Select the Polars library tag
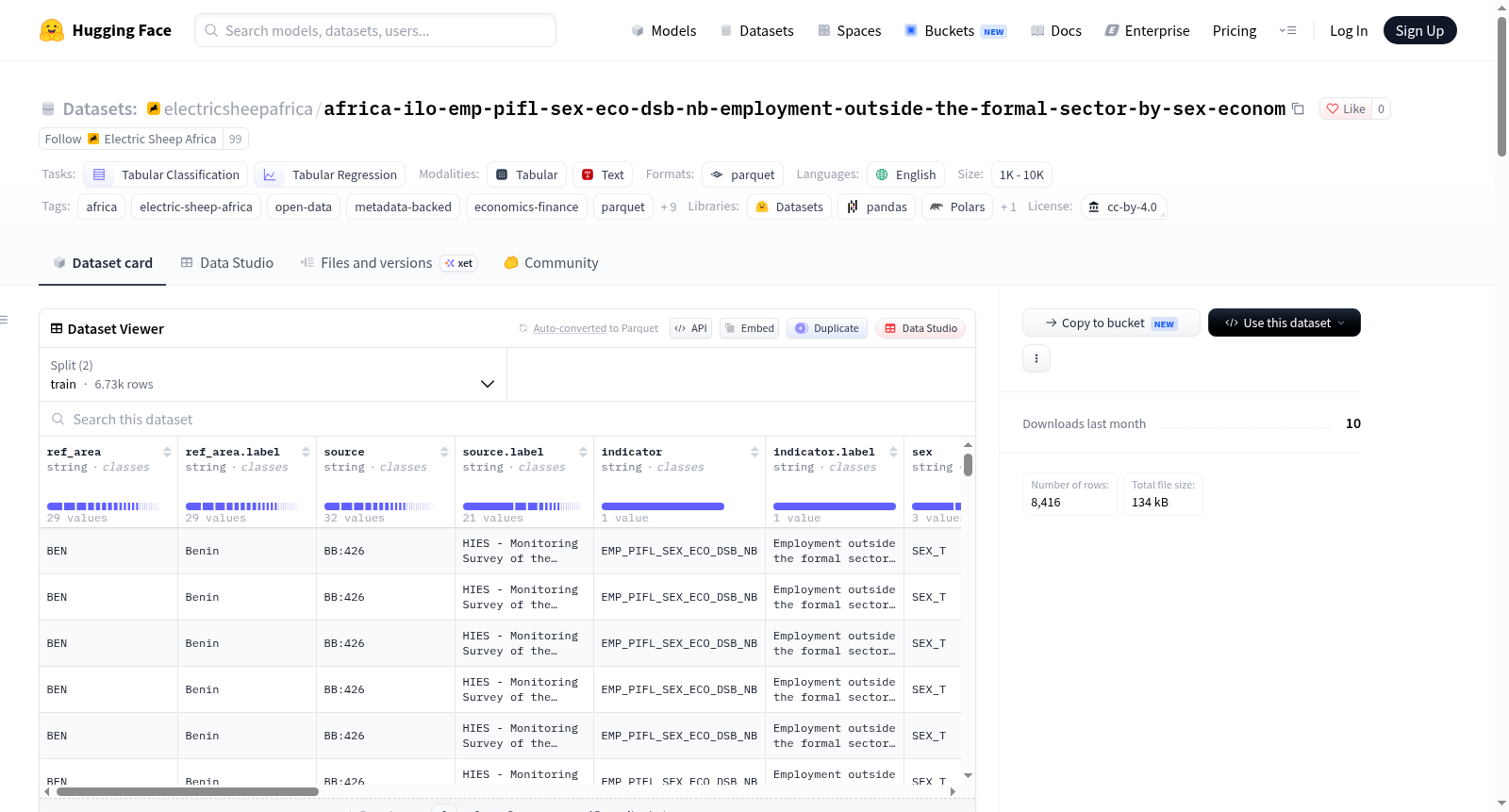Screen dimensions: 1509x812 coord(956,207)
